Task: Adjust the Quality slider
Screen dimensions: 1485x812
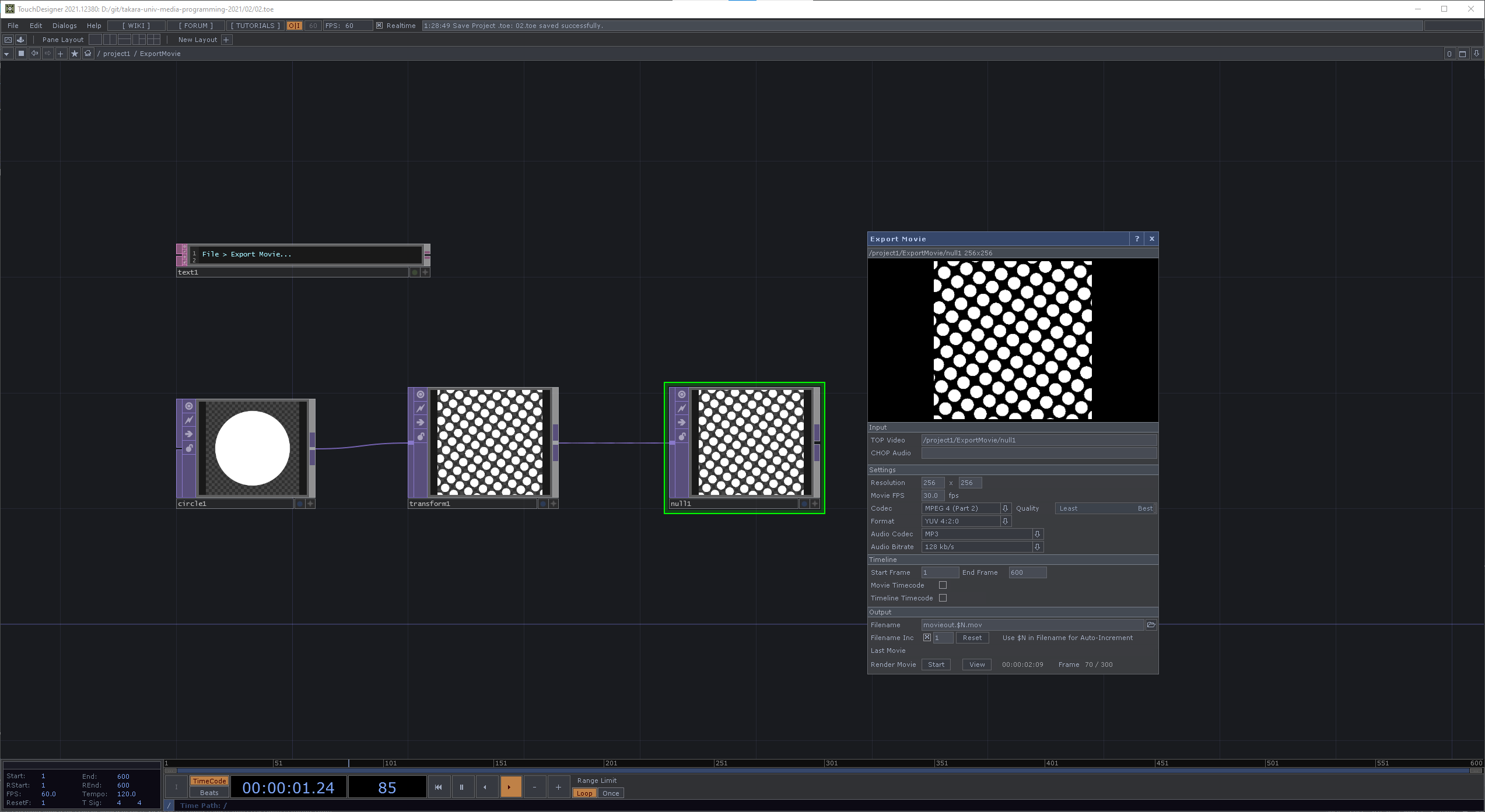Action: point(1105,508)
